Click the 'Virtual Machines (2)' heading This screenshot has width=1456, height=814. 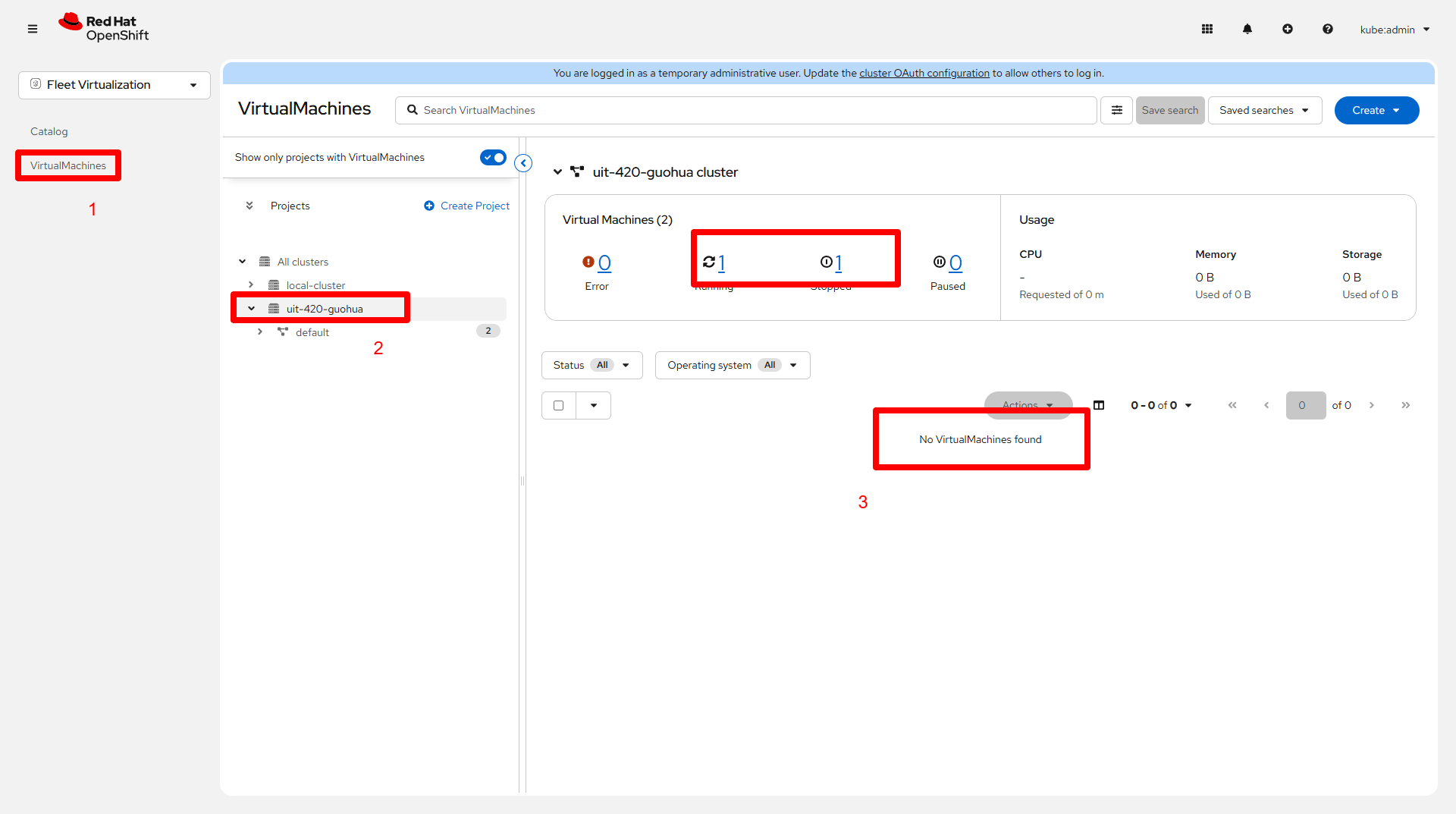coord(617,220)
